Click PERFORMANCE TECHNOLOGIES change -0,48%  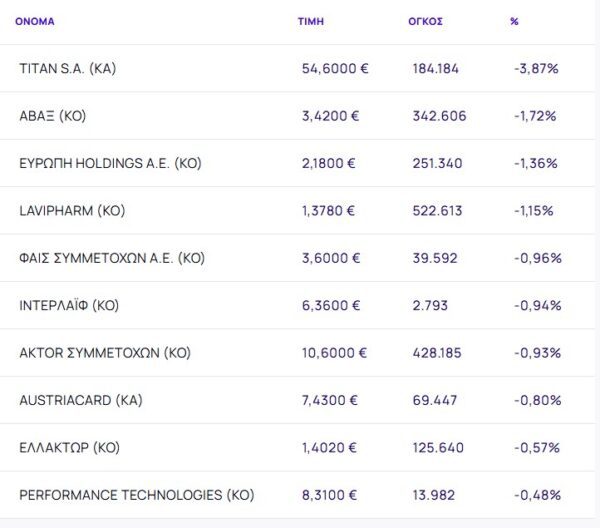click(x=537, y=495)
